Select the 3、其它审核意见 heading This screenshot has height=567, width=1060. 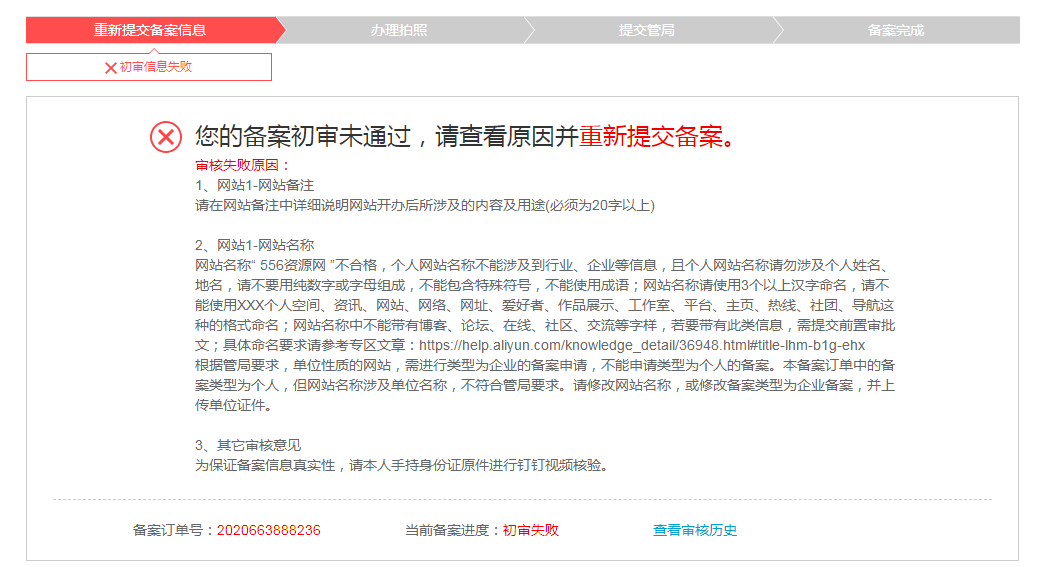tap(248, 445)
